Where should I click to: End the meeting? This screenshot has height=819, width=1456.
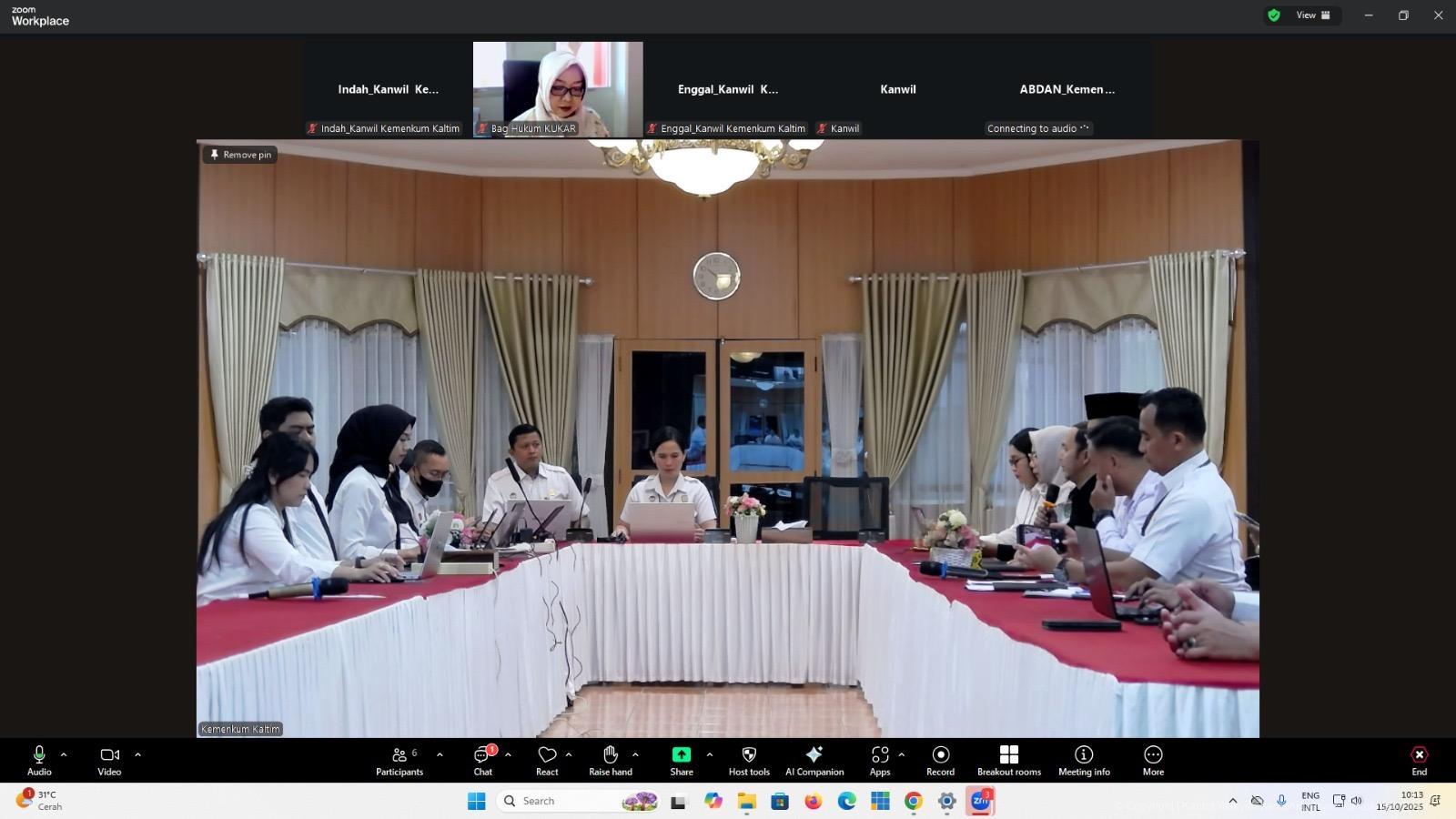click(x=1419, y=761)
